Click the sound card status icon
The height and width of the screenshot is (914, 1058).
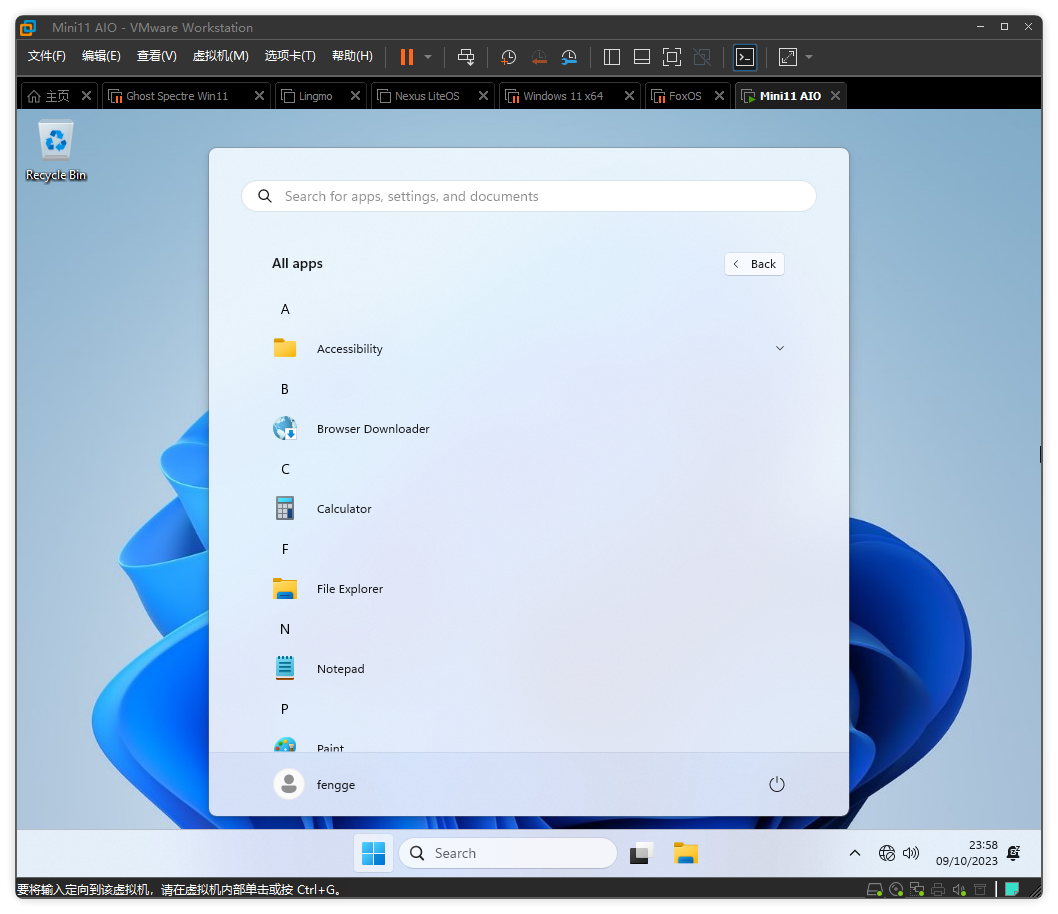(x=959, y=889)
